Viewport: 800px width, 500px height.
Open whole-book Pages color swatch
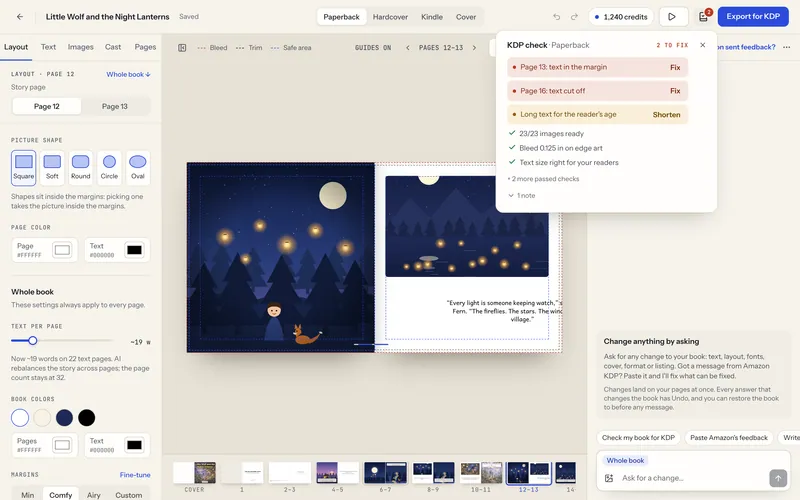[x=62, y=445]
